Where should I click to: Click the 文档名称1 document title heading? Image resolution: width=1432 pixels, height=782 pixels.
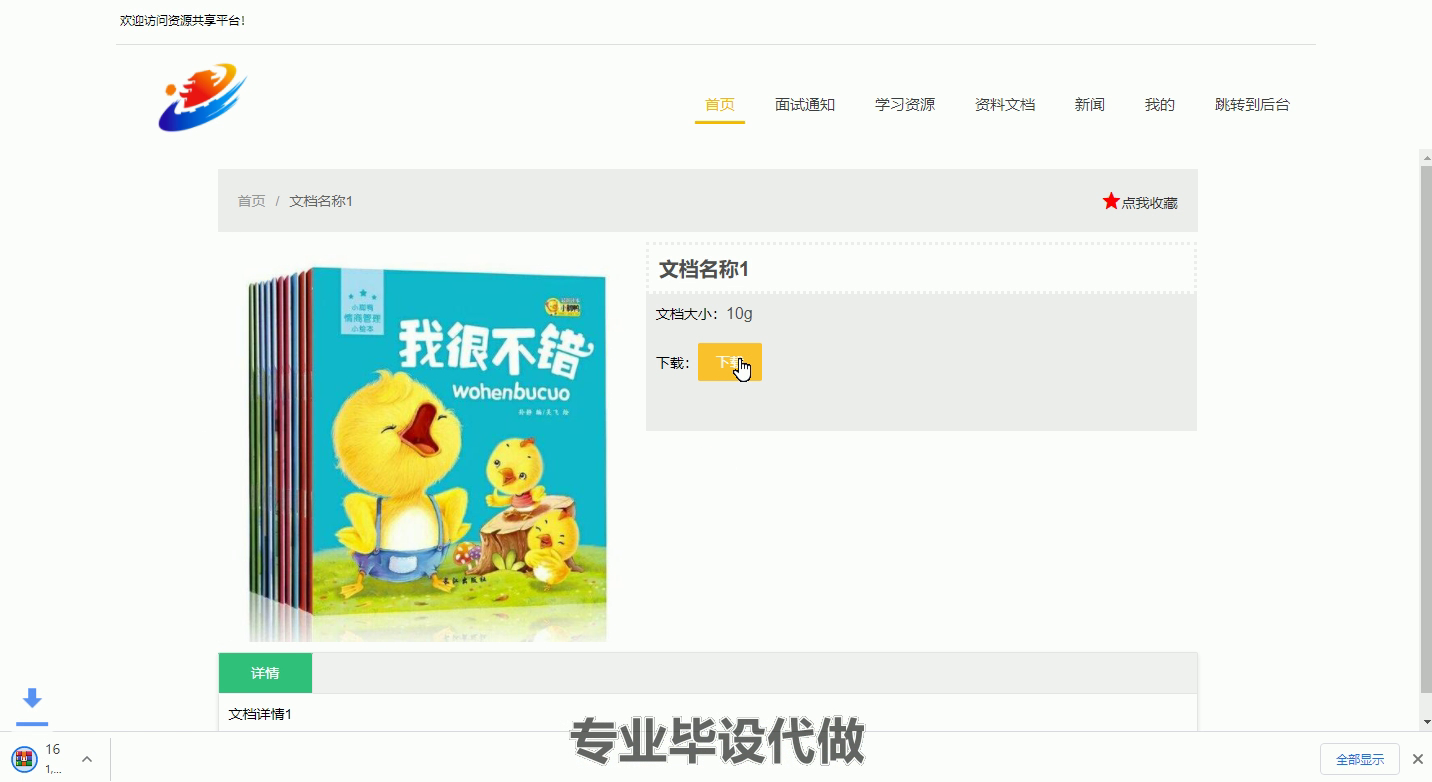pyautogui.click(x=704, y=269)
